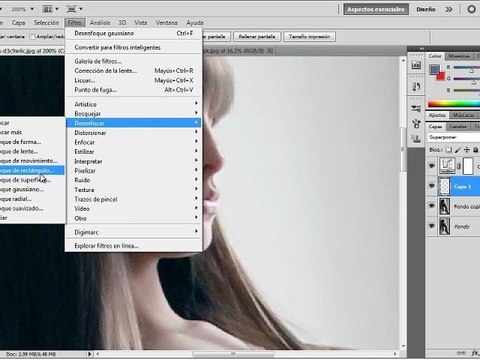The width and height of the screenshot is (480, 360).
Task: Click the Fondo layer thumbnail
Action: [445, 226]
